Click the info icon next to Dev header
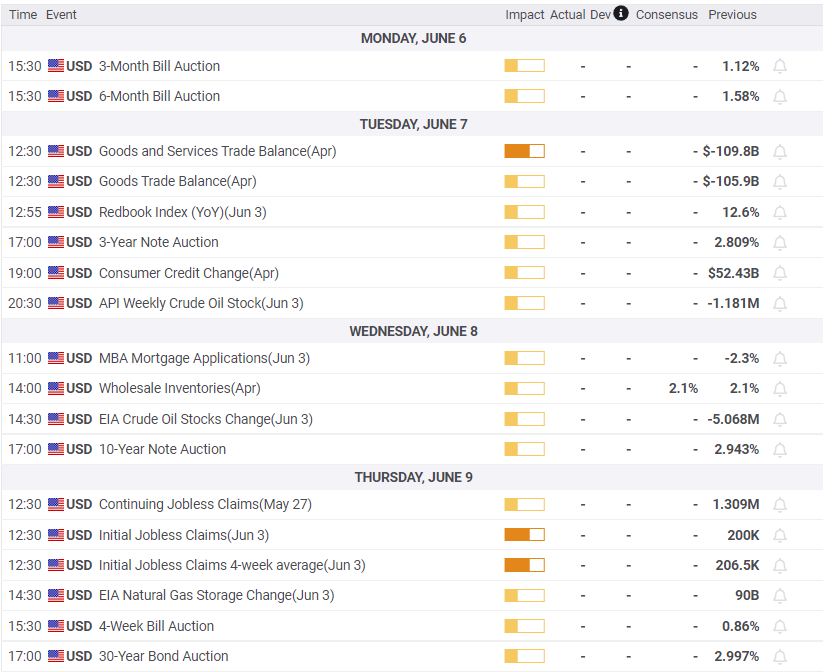This screenshot has height=672, width=823. pos(621,14)
